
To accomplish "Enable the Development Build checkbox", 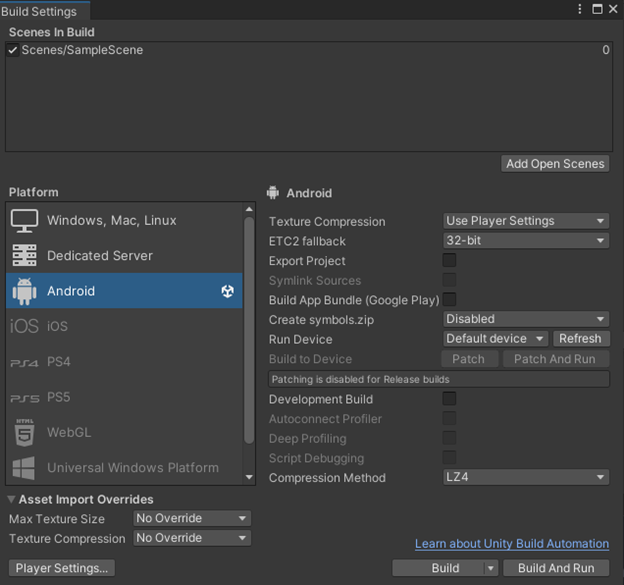I will 449,399.
